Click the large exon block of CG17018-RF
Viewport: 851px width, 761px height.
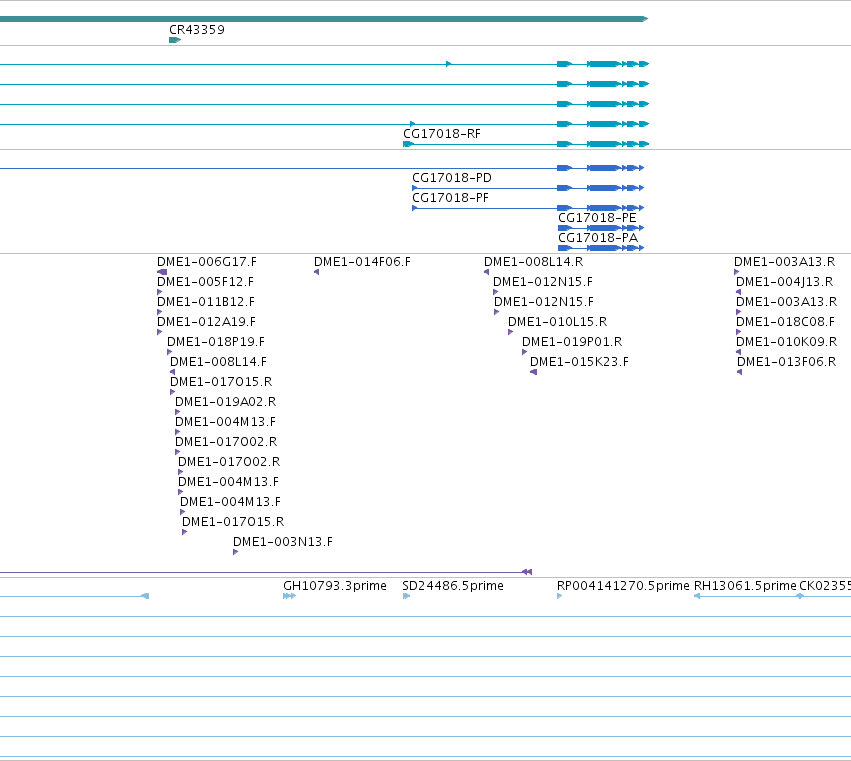point(604,144)
